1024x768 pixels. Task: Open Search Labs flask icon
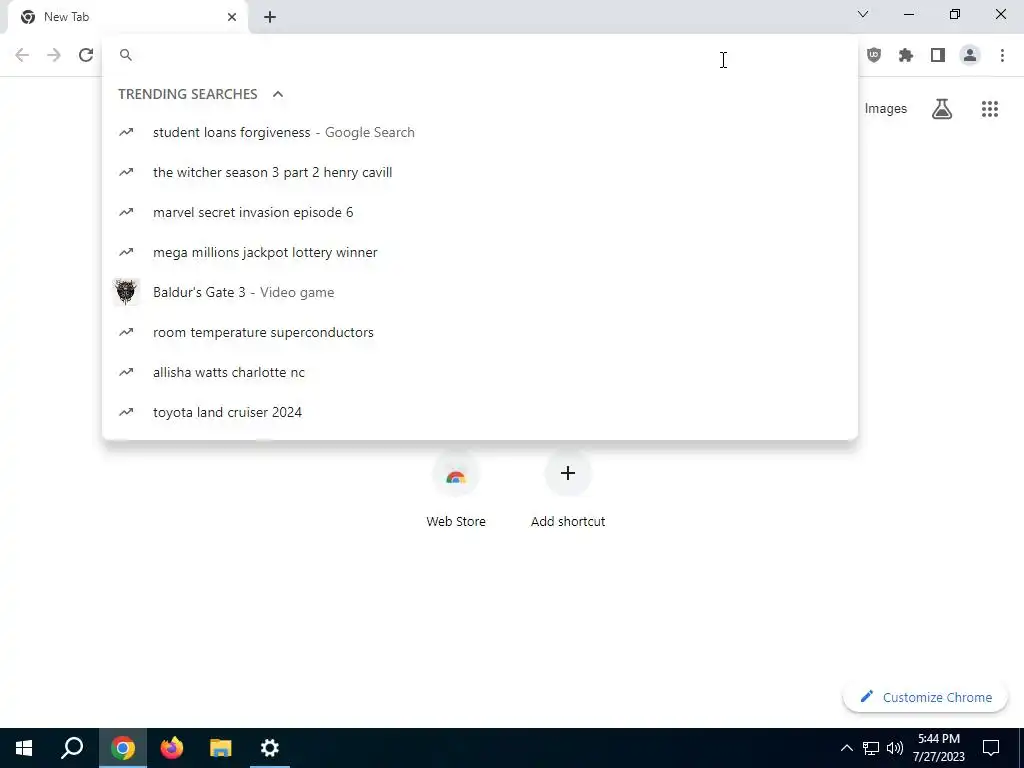(x=942, y=108)
